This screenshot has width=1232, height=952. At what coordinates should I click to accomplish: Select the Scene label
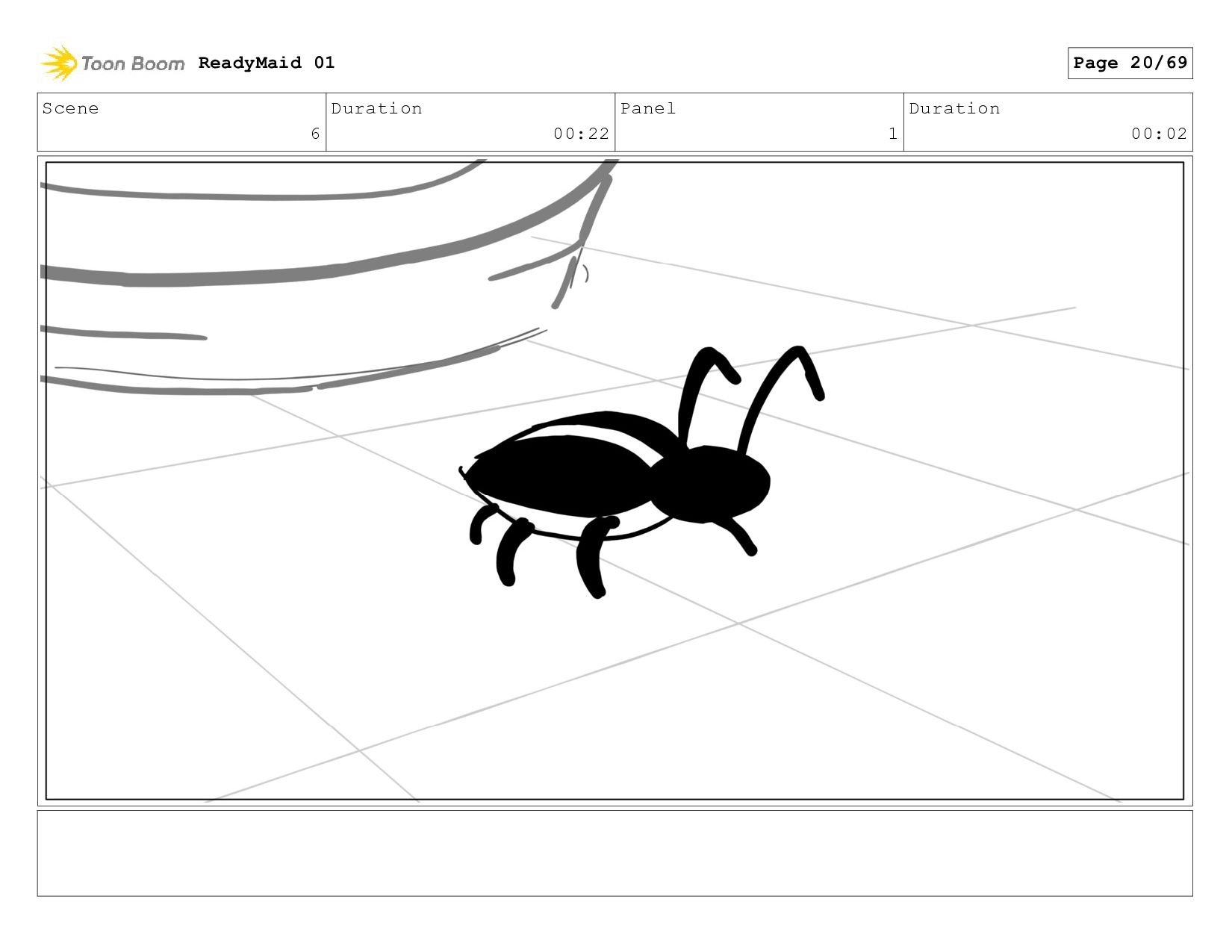pos(70,108)
